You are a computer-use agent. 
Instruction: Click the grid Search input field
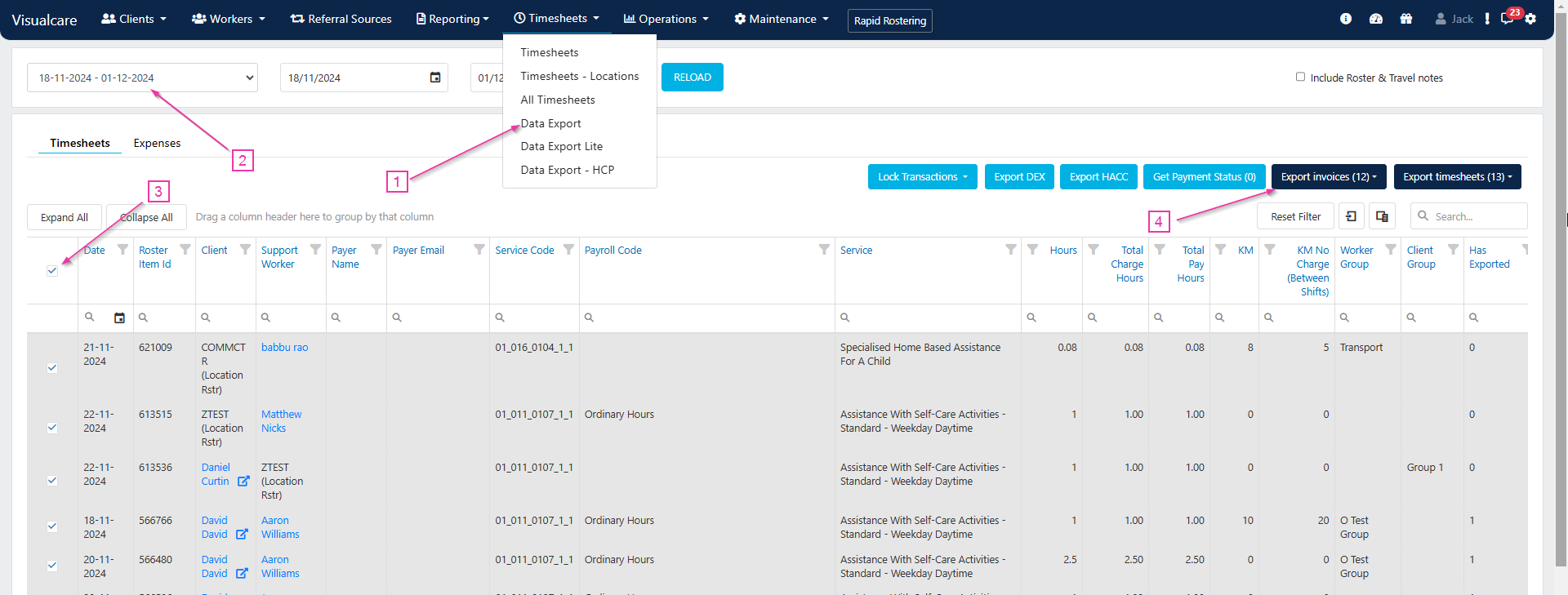click(x=1468, y=216)
